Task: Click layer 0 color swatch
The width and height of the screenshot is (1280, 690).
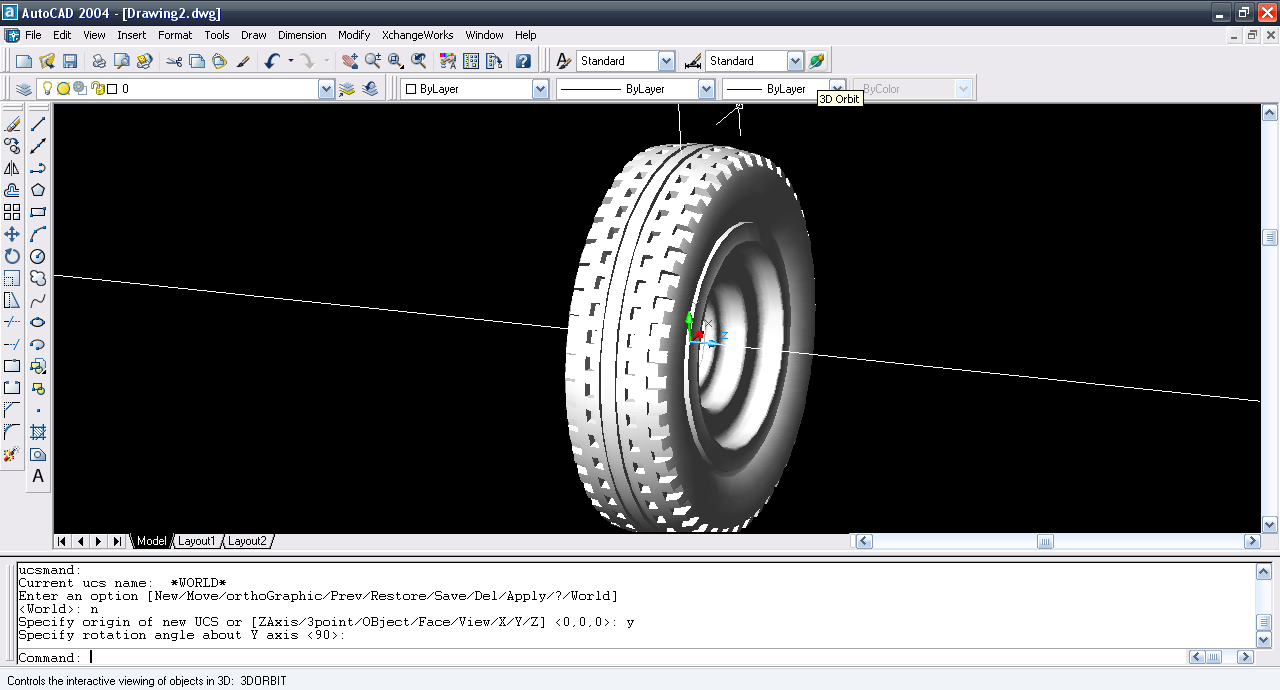Action: [x=112, y=89]
